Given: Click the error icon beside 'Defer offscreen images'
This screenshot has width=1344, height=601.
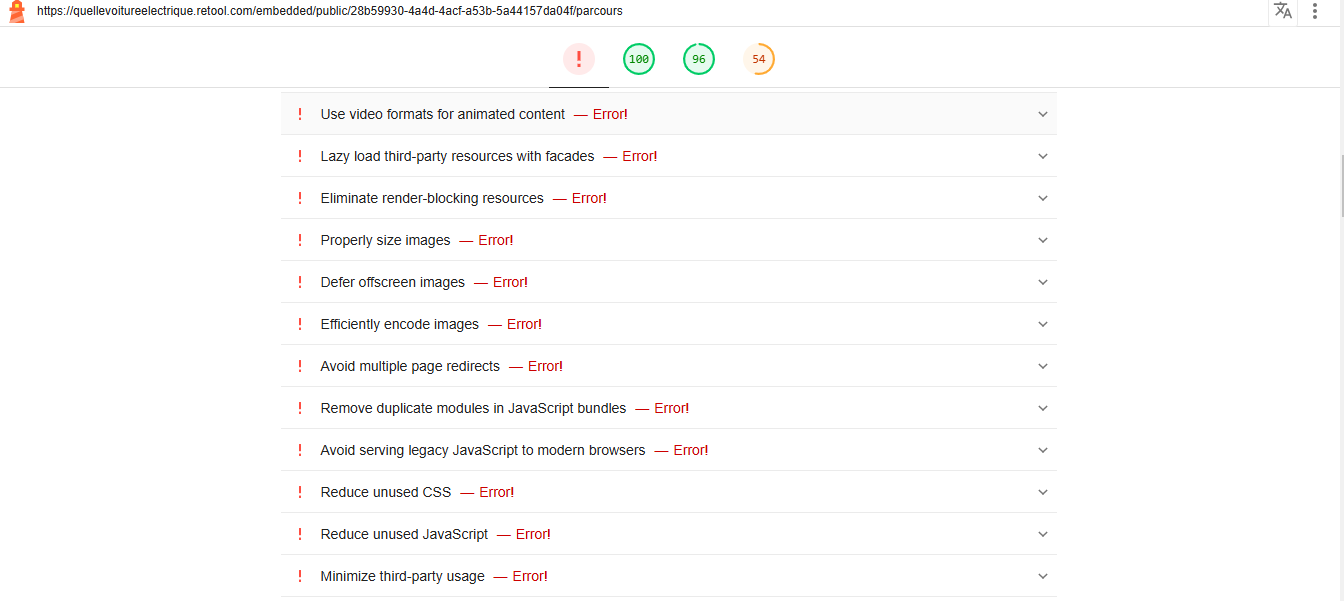Looking at the screenshot, I should [299, 282].
